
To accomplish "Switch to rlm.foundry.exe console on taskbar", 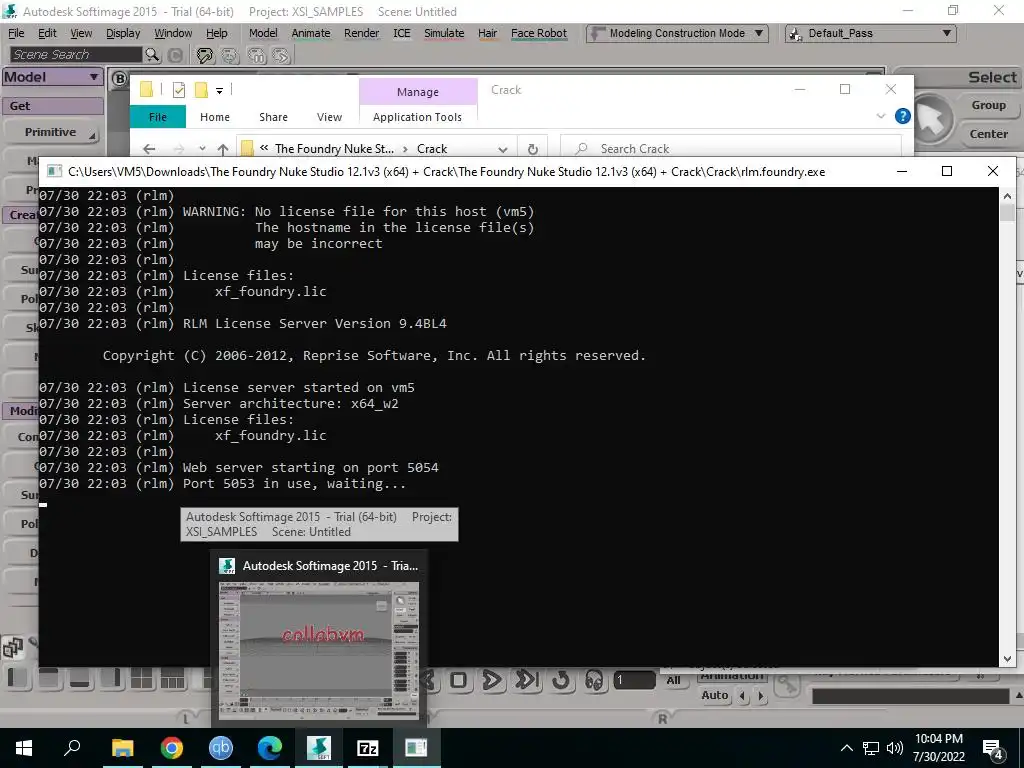I will click(x=416, y=748).
